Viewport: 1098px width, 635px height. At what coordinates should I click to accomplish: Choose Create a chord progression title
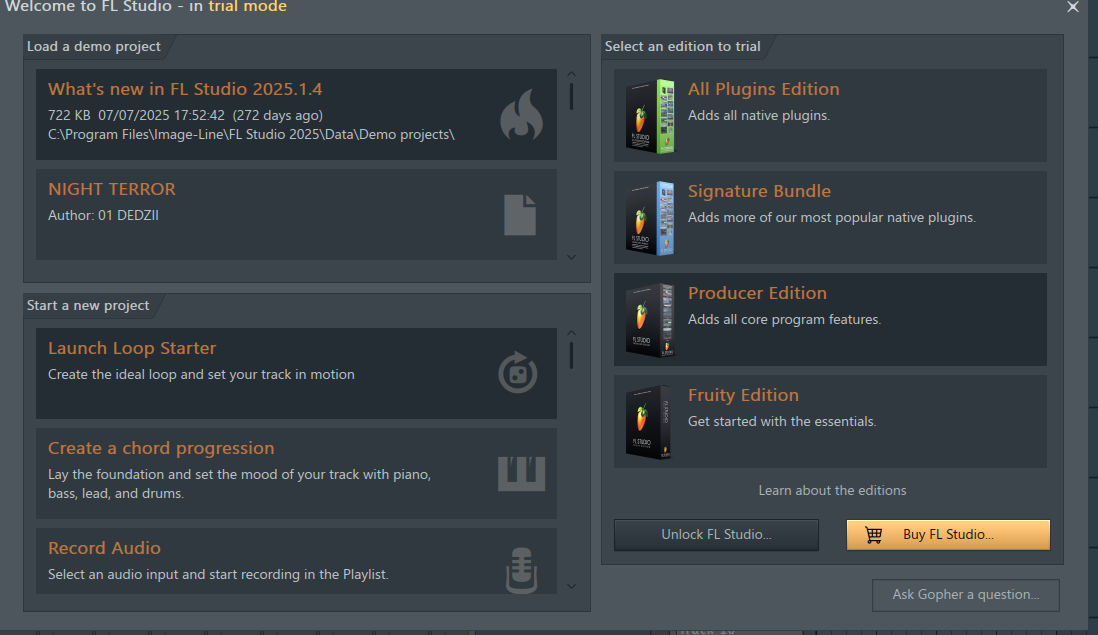(161, 448)
